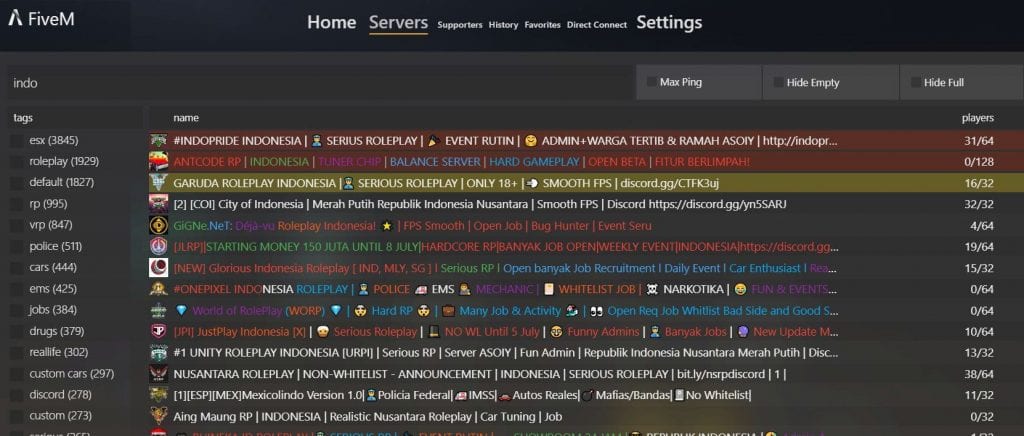Viewport: 1024px width, 436px height.
Task: Select the [JLRP] STARTING MONEY server name
Action: [x=506, y=247]
